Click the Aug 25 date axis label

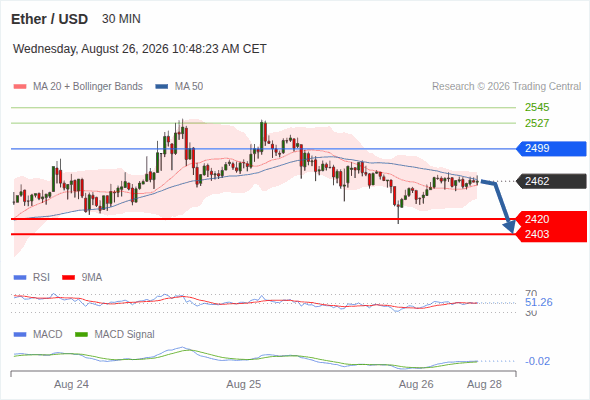[x=243, y=385]
